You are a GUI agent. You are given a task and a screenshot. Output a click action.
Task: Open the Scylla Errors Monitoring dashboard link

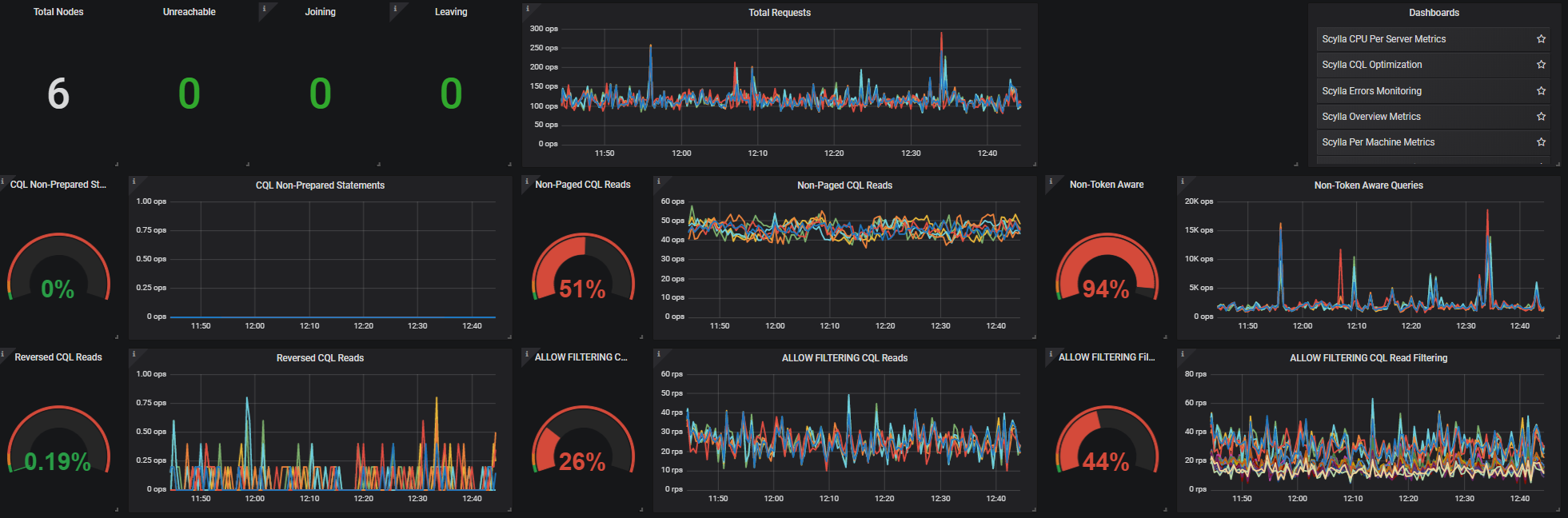tap(1372, 91)
